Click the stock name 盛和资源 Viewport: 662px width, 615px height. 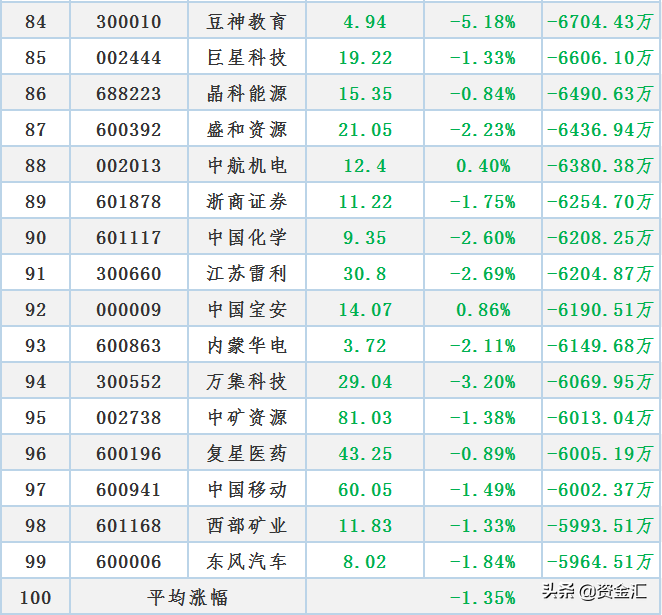[x=247, y=130]
